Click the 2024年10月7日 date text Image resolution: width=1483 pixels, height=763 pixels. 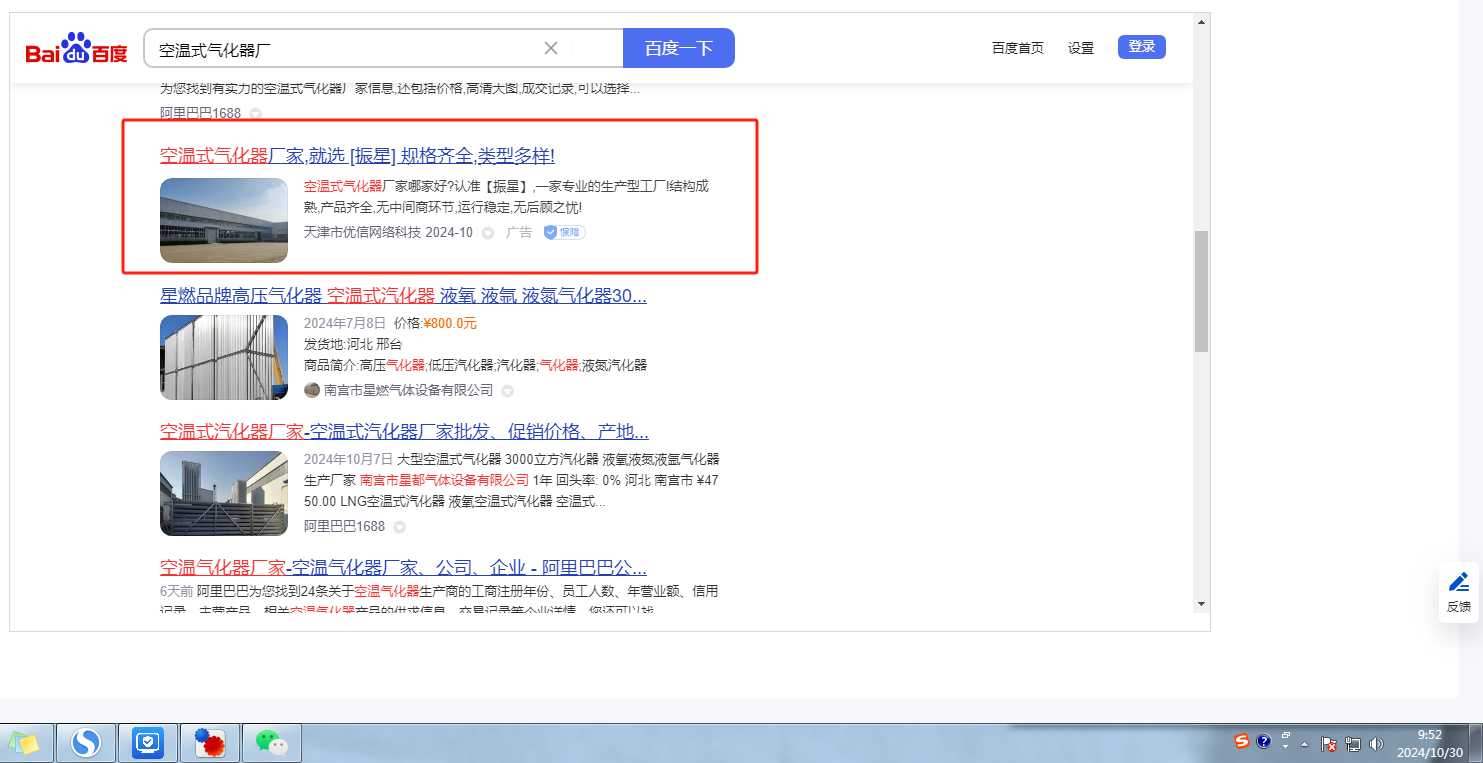coord(348,459)
